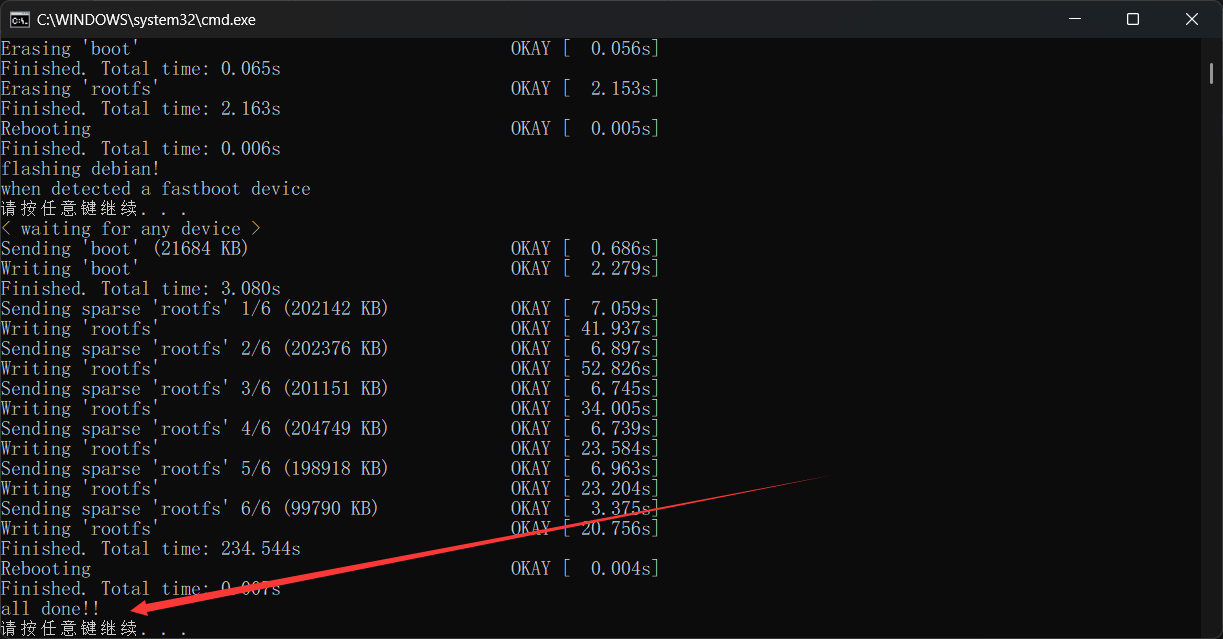Viewport: 1223px width, 639px height.
Task: Click the "OKAY [ 3.375s]" status
Action: 585,509
